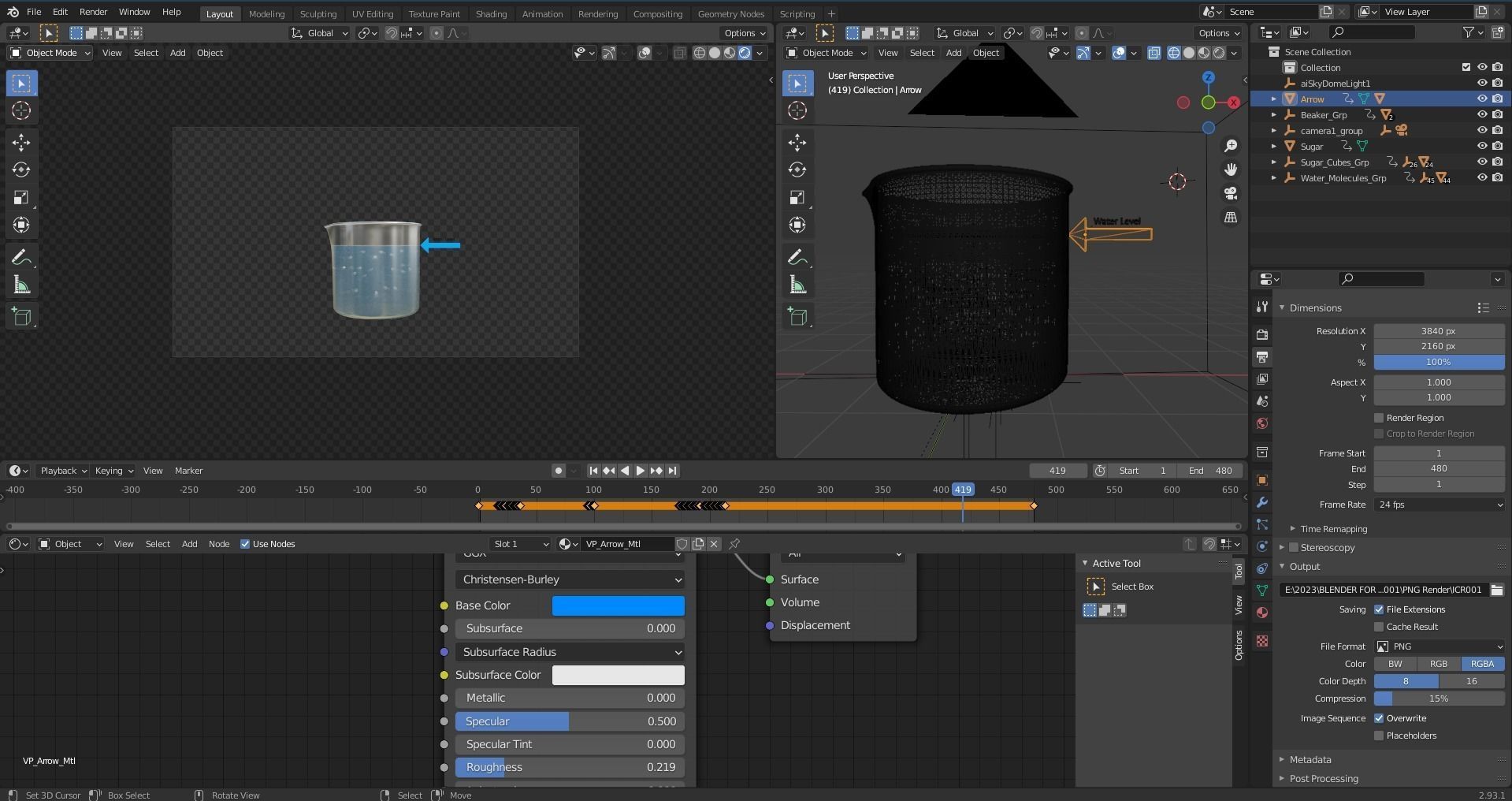Open the View Layer properties tab icon

1262,379
